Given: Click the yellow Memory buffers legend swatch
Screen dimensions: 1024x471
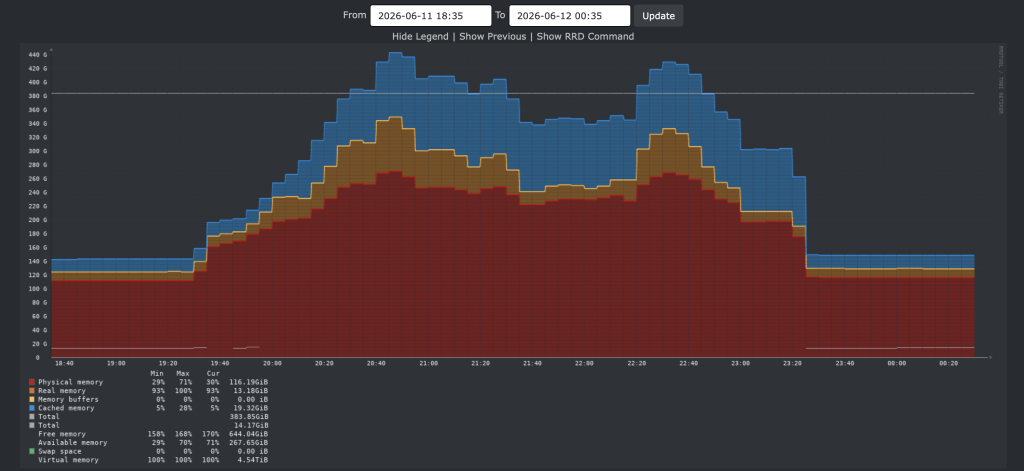Looking at the screenshot, I should pos(31,399).
